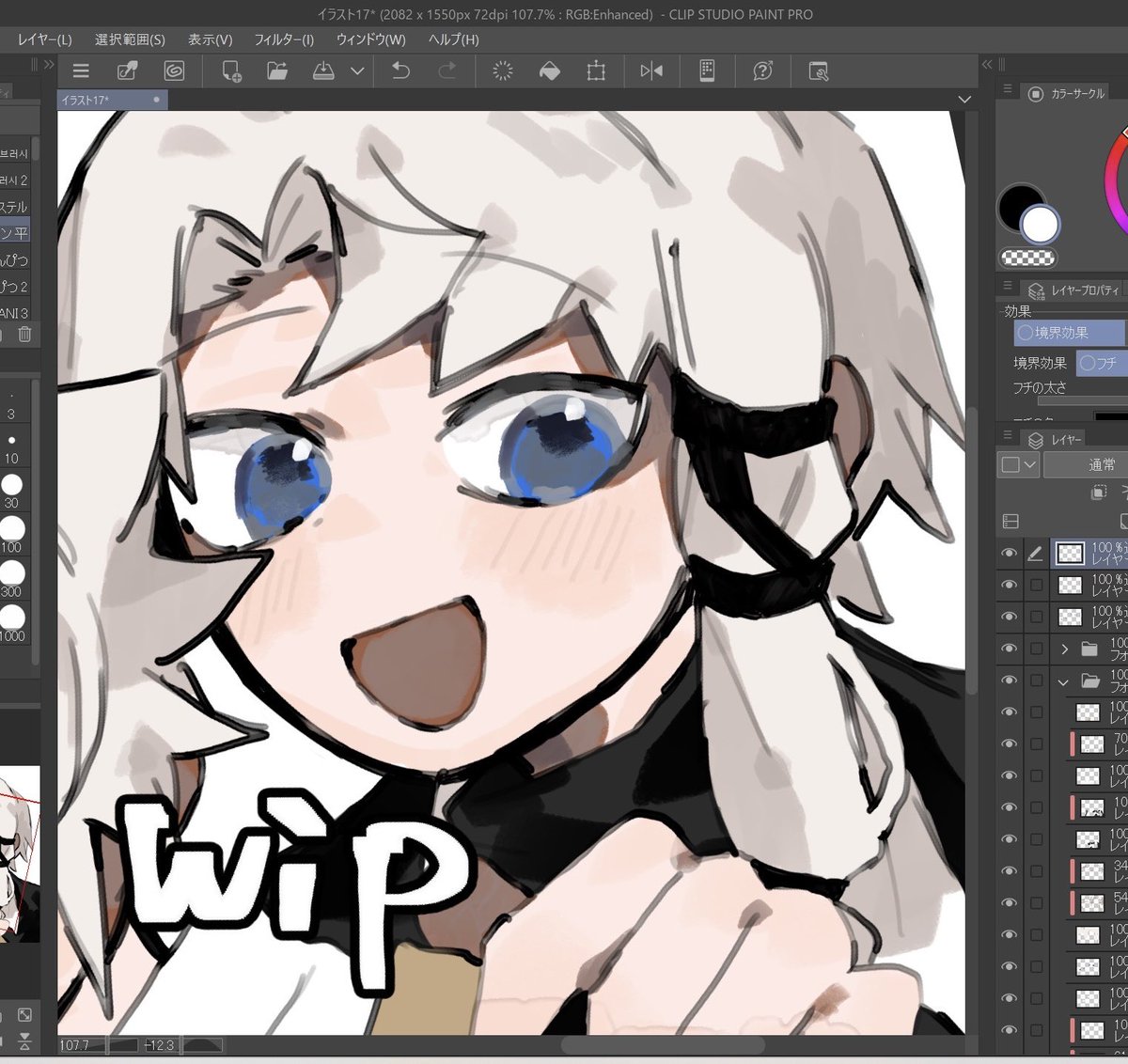Toggle visibility of the 54% opacity layer

(1010, 902)
